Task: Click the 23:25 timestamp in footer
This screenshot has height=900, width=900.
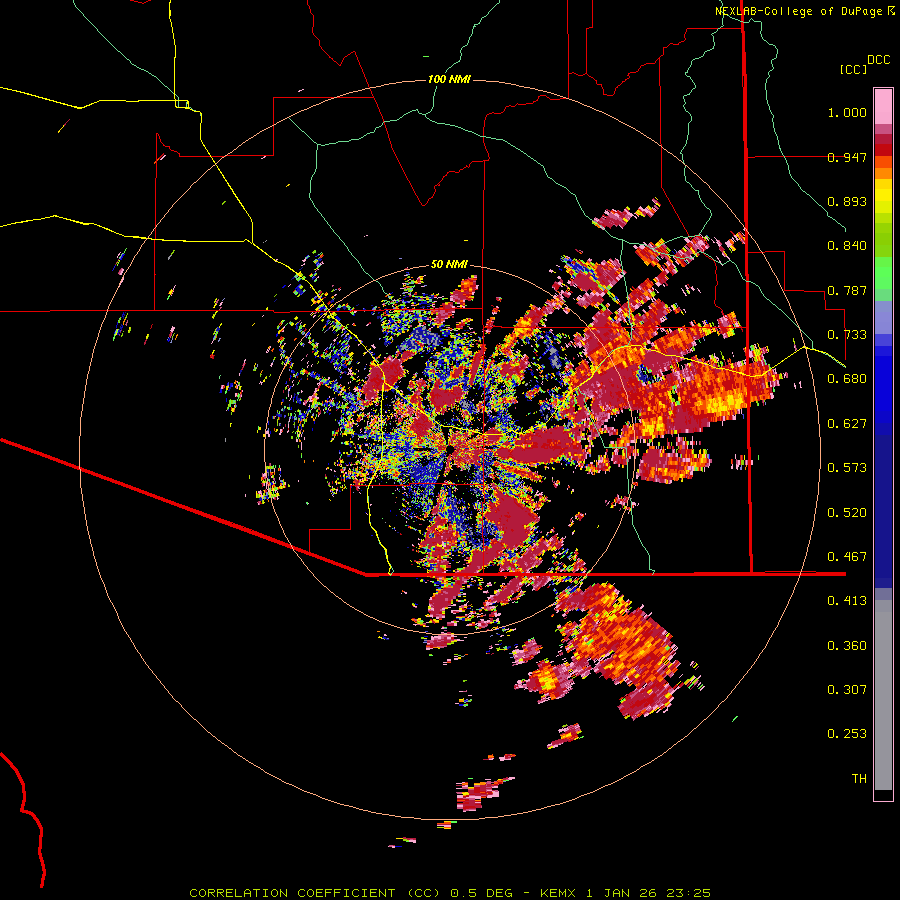Action: [x=688, y=893]
